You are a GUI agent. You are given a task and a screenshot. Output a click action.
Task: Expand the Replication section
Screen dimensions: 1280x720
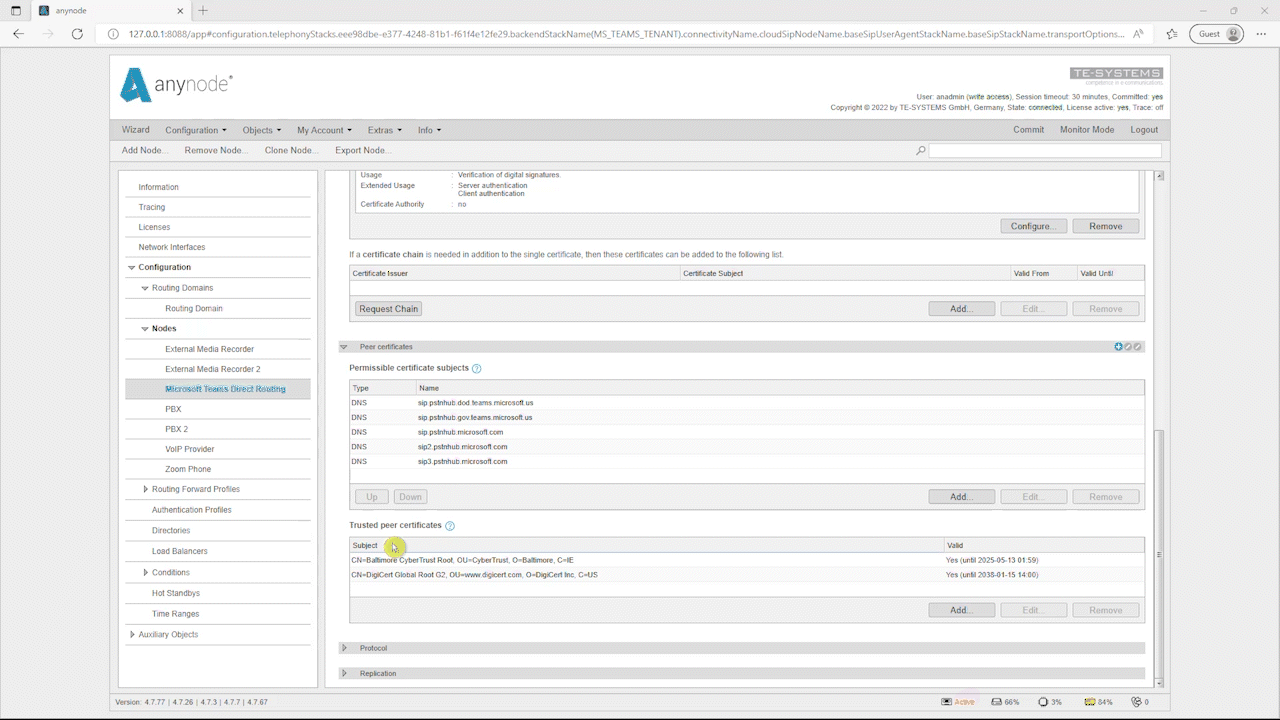344,674
